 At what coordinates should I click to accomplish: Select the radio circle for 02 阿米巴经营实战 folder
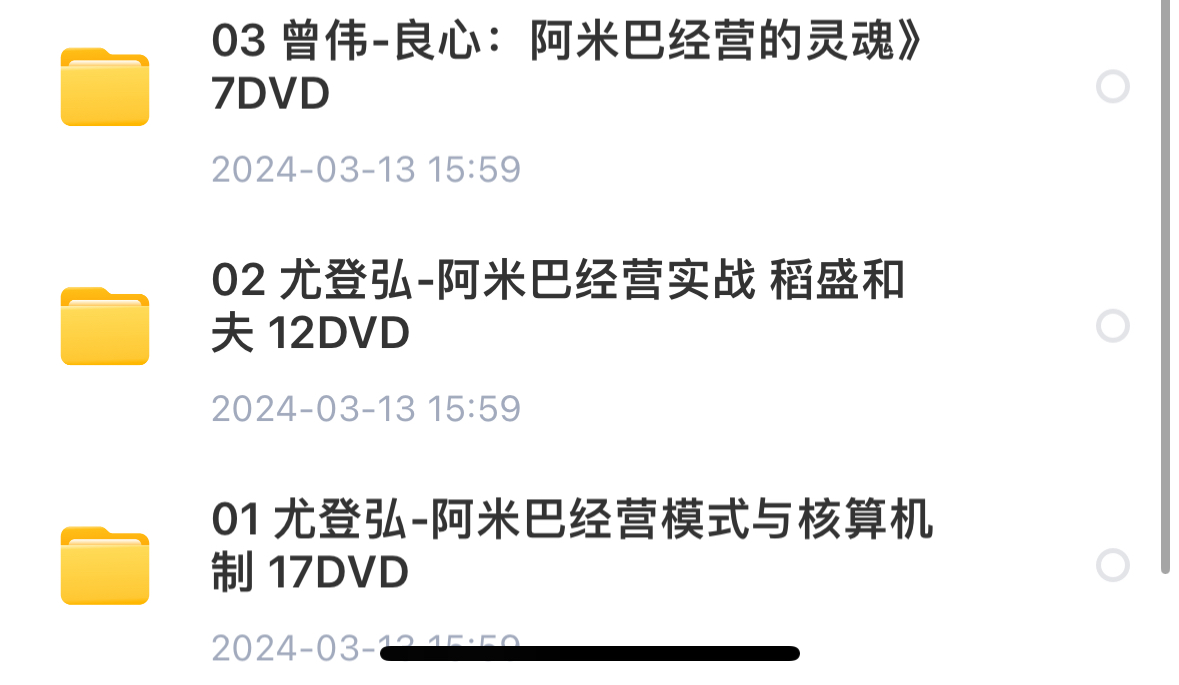tap(1112, 326)
